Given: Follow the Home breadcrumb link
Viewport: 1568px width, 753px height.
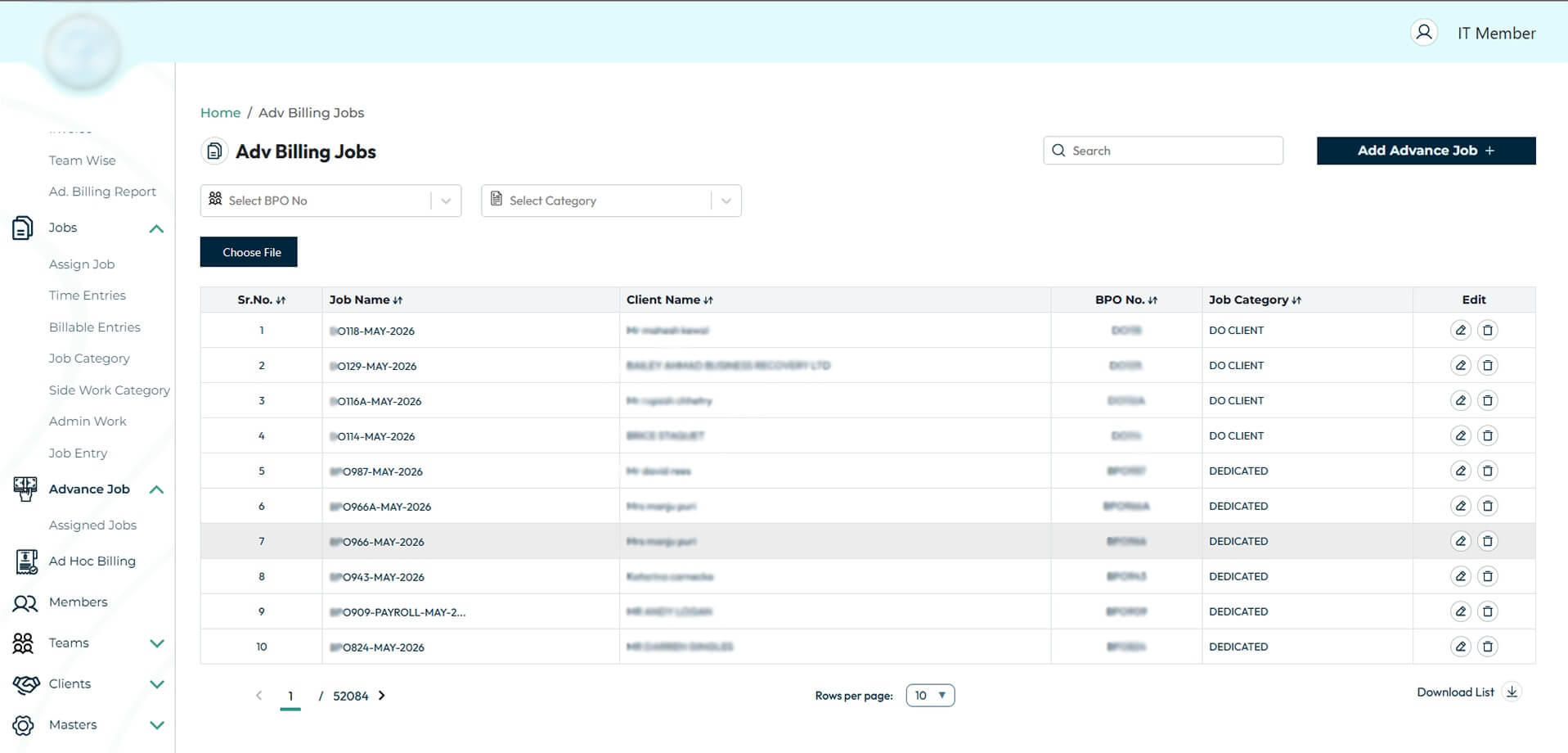Looking at the screenshot, I should 221,113.
